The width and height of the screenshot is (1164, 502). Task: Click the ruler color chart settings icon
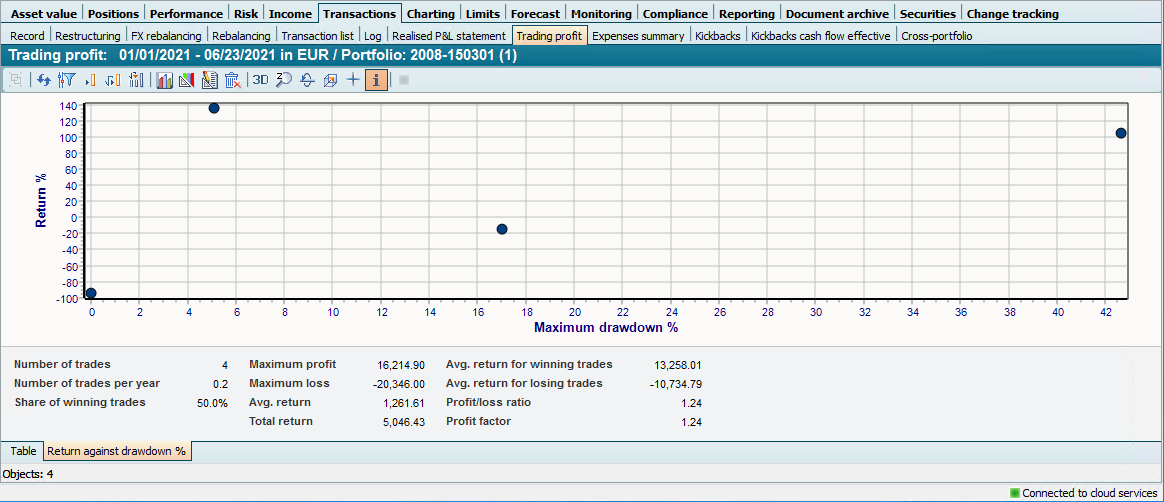click(x=186, y=80)
